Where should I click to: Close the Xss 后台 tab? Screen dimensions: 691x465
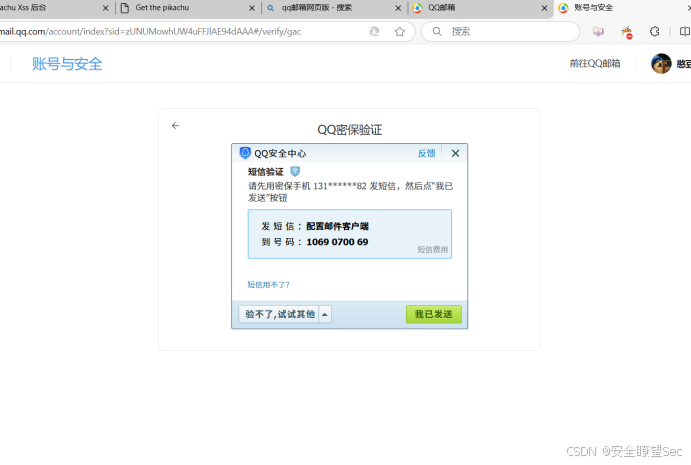105,8
